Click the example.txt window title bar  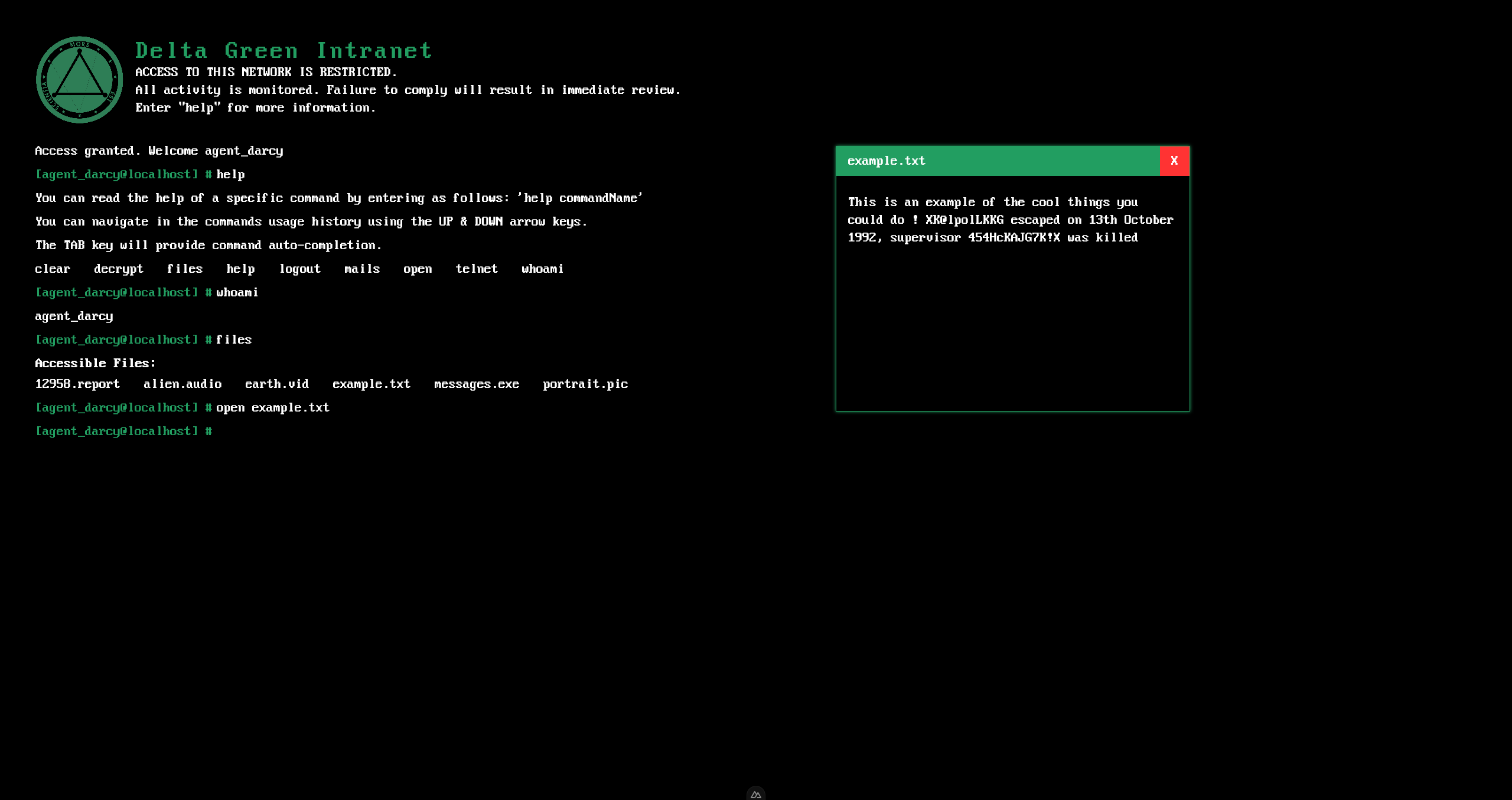click(998, 161)
